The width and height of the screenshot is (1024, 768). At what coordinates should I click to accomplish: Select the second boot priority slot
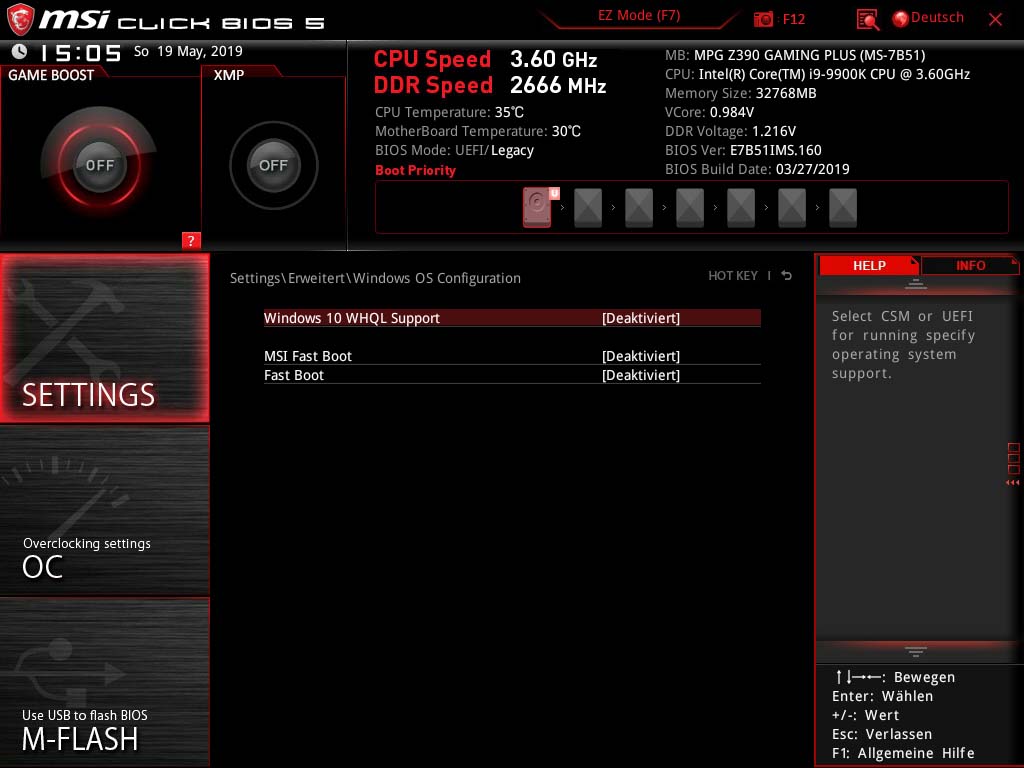pyautogui.click(x=588, y=208)
